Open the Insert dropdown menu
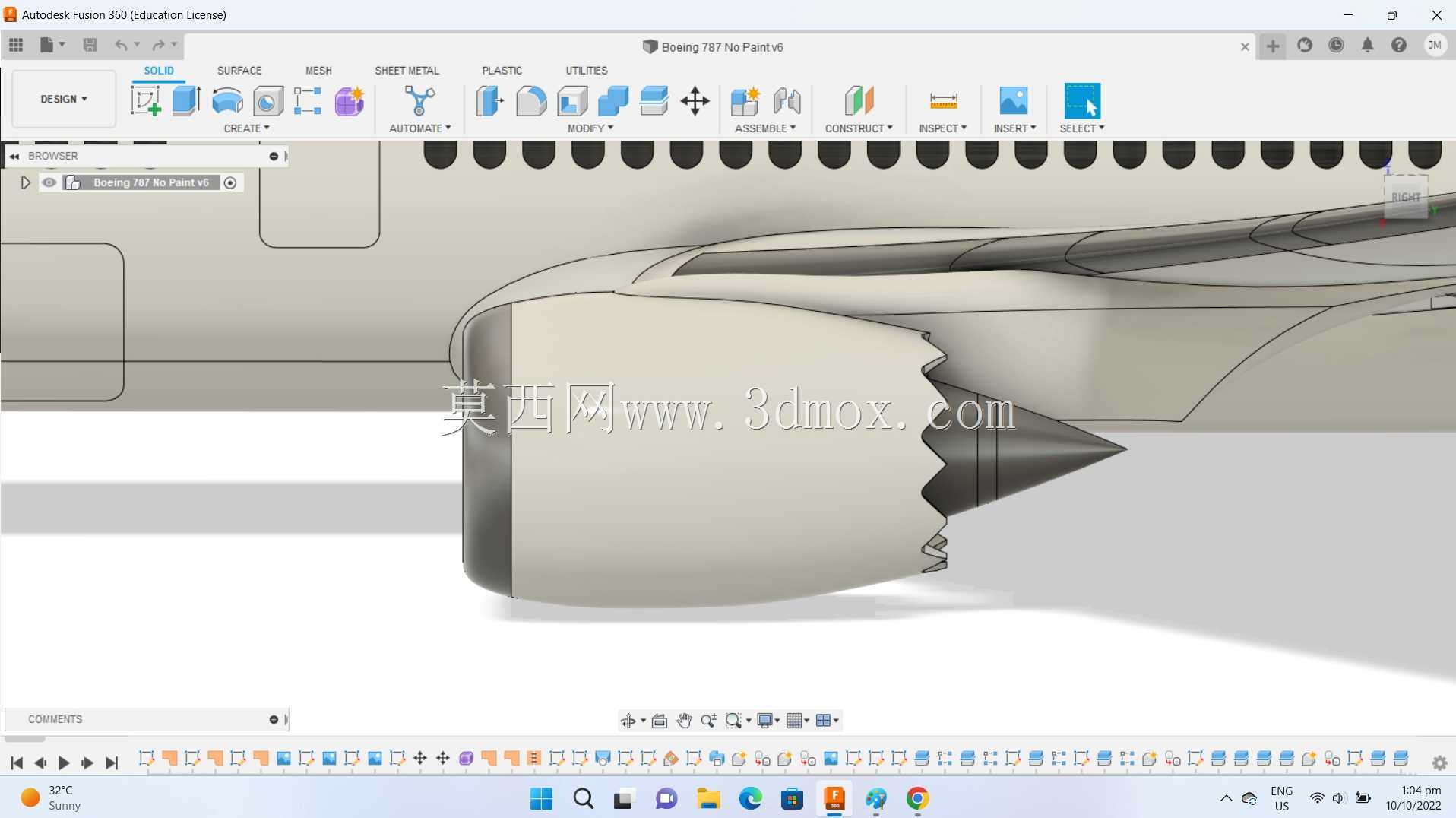This screenshot has width=1456, height=818. pyautogui.click(x=1014, y=128)
